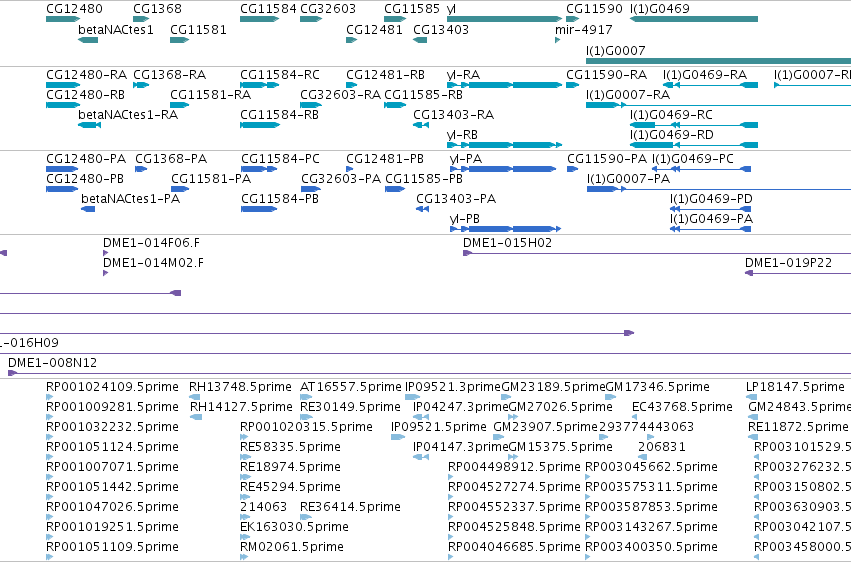Image resolution: width=851 pixels, height=562 pixels.
Task: Click EST EK163030.5prime
Action: 244,537
